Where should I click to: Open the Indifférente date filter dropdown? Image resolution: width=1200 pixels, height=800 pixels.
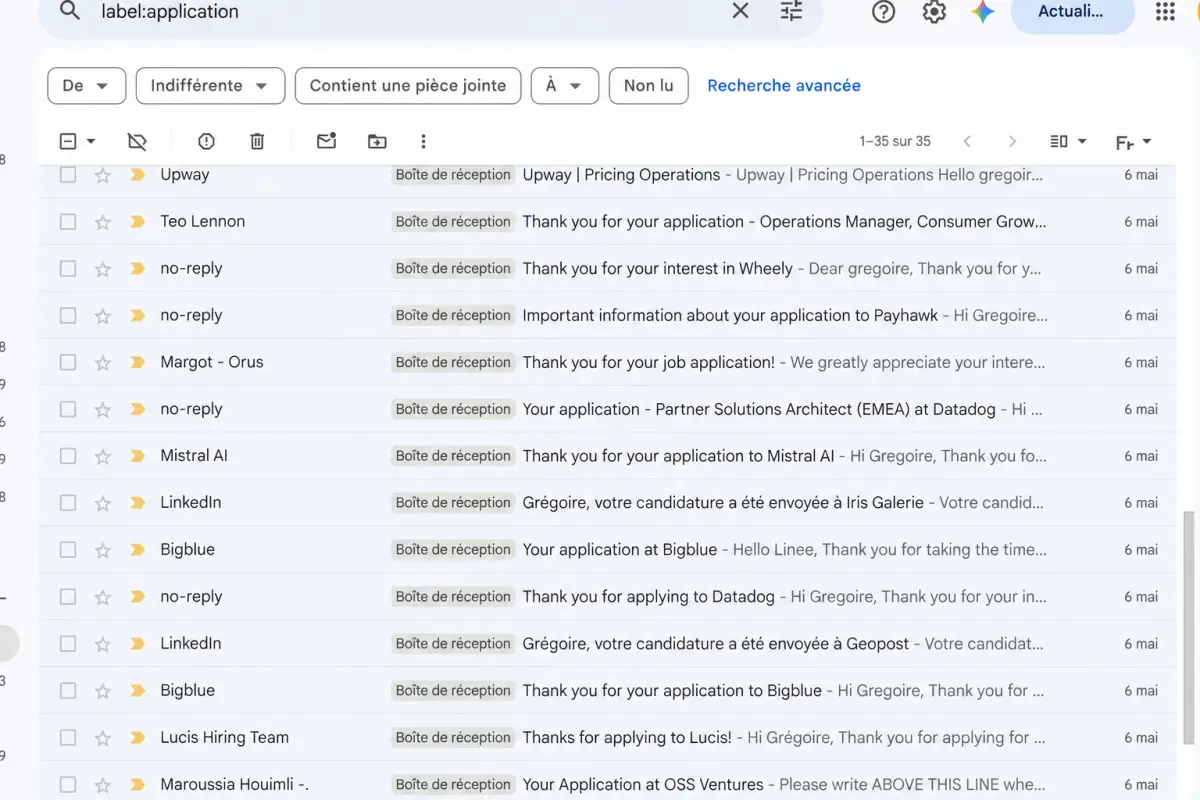[210, 86]
